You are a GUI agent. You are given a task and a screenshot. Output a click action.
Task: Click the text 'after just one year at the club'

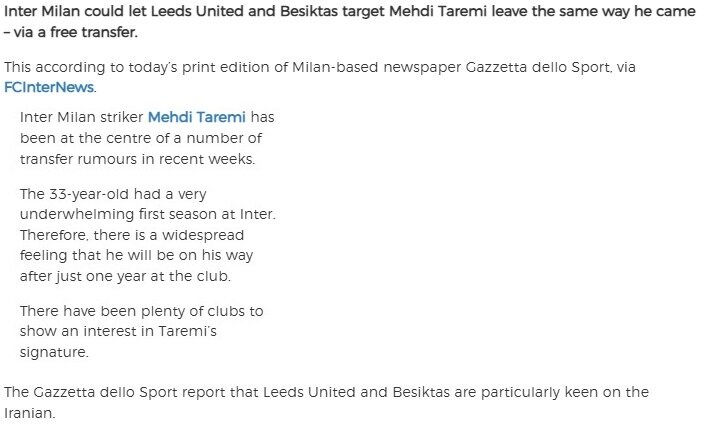[125, 276]
